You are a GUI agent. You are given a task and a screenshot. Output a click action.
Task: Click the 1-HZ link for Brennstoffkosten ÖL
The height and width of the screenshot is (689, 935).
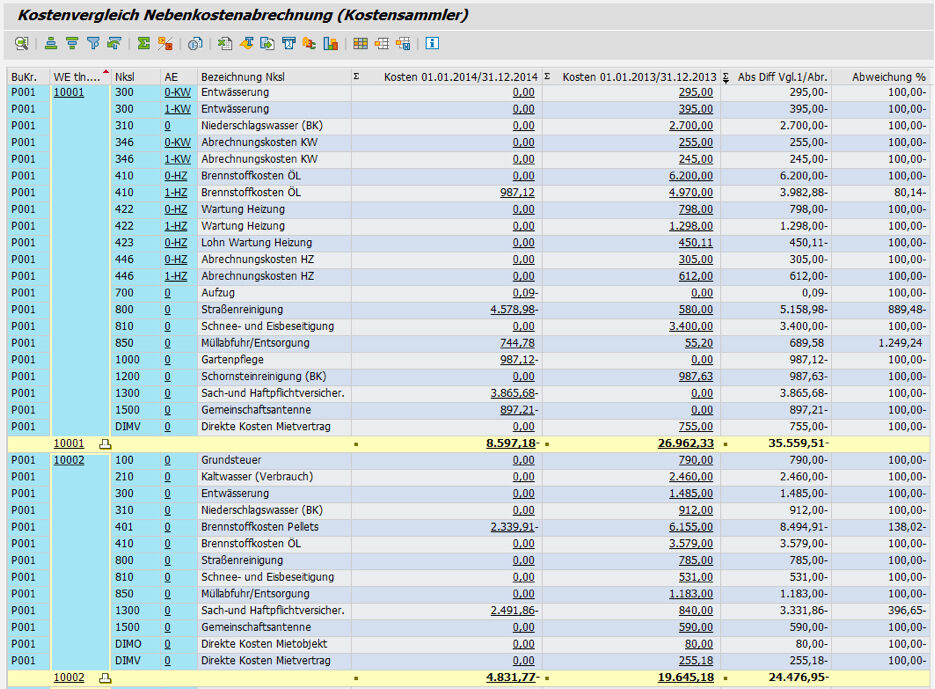(x=176, y=192)
